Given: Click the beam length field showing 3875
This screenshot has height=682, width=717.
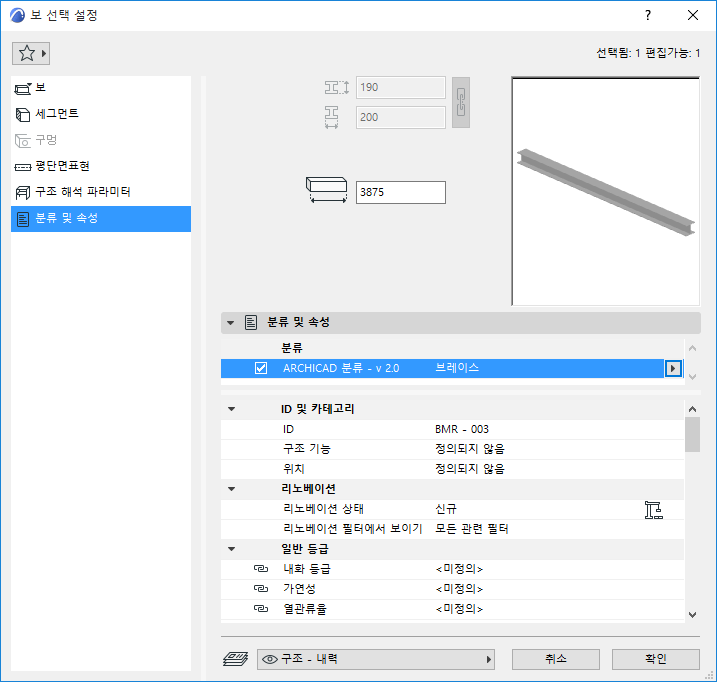Looking at the screenshot, I should pyautogui.click(x=401, y=193).
